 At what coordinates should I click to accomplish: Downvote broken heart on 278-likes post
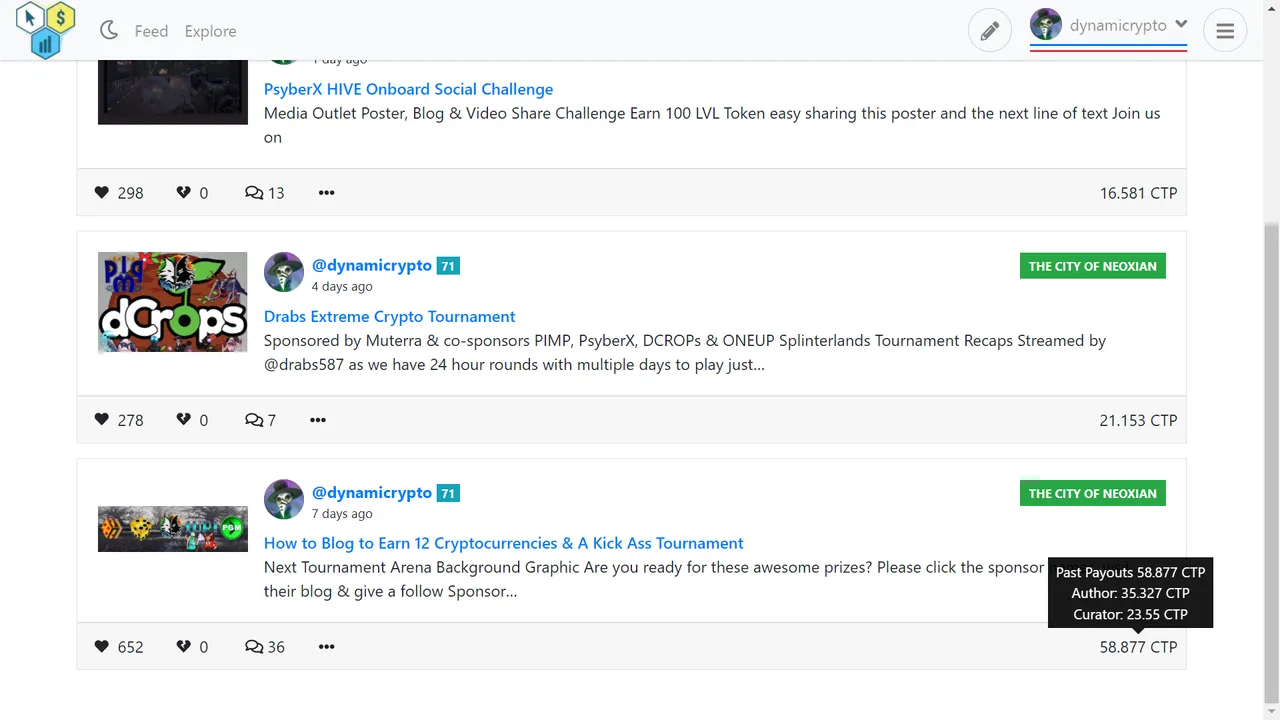184,419
